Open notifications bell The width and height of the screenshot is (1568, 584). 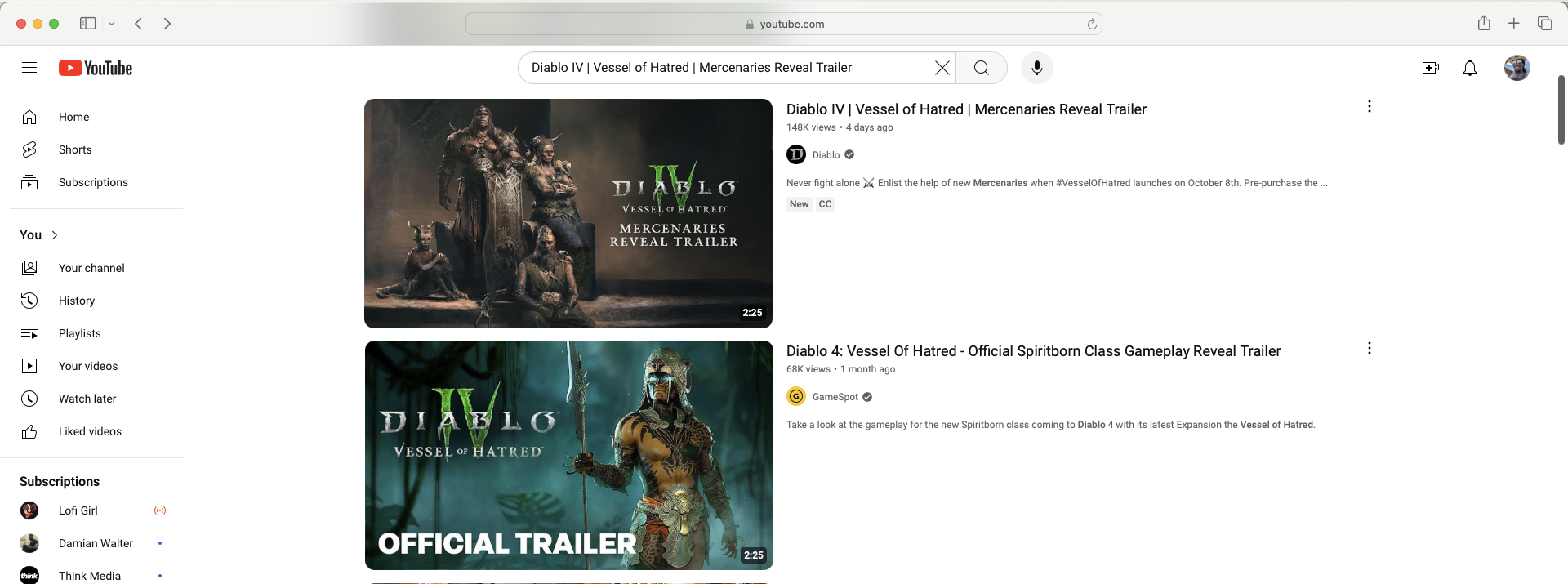click(1470, 68)
